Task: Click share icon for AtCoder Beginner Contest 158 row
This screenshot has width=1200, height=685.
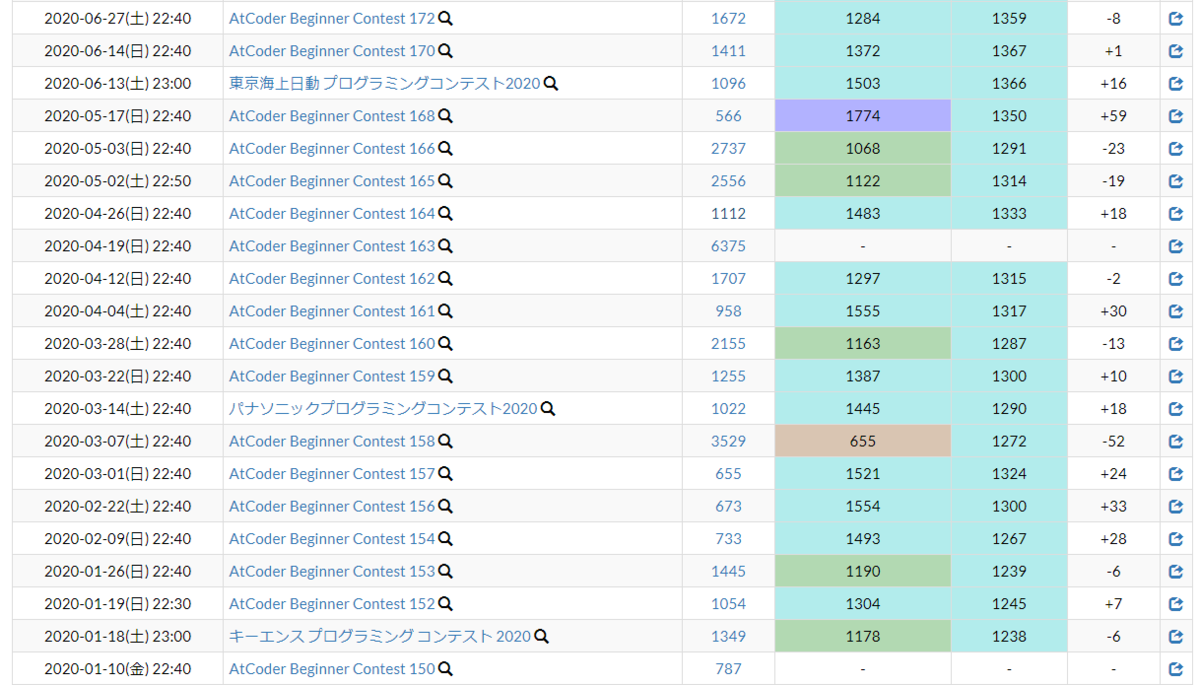Action: tap(1176, 441)
